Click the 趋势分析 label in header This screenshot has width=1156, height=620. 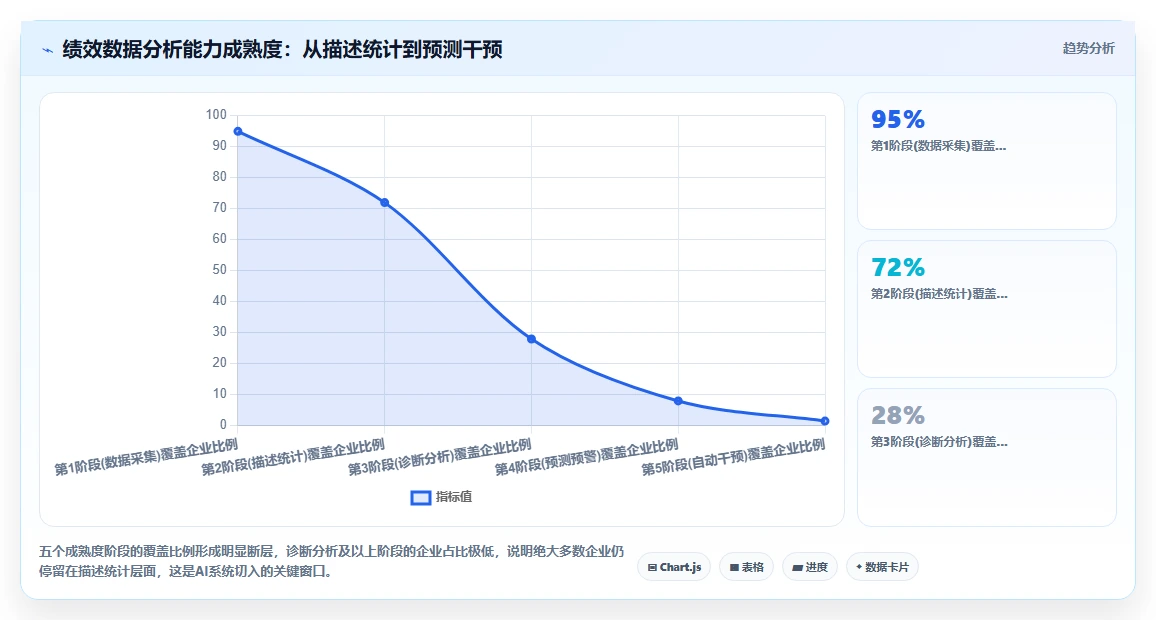click(1088, 49)
